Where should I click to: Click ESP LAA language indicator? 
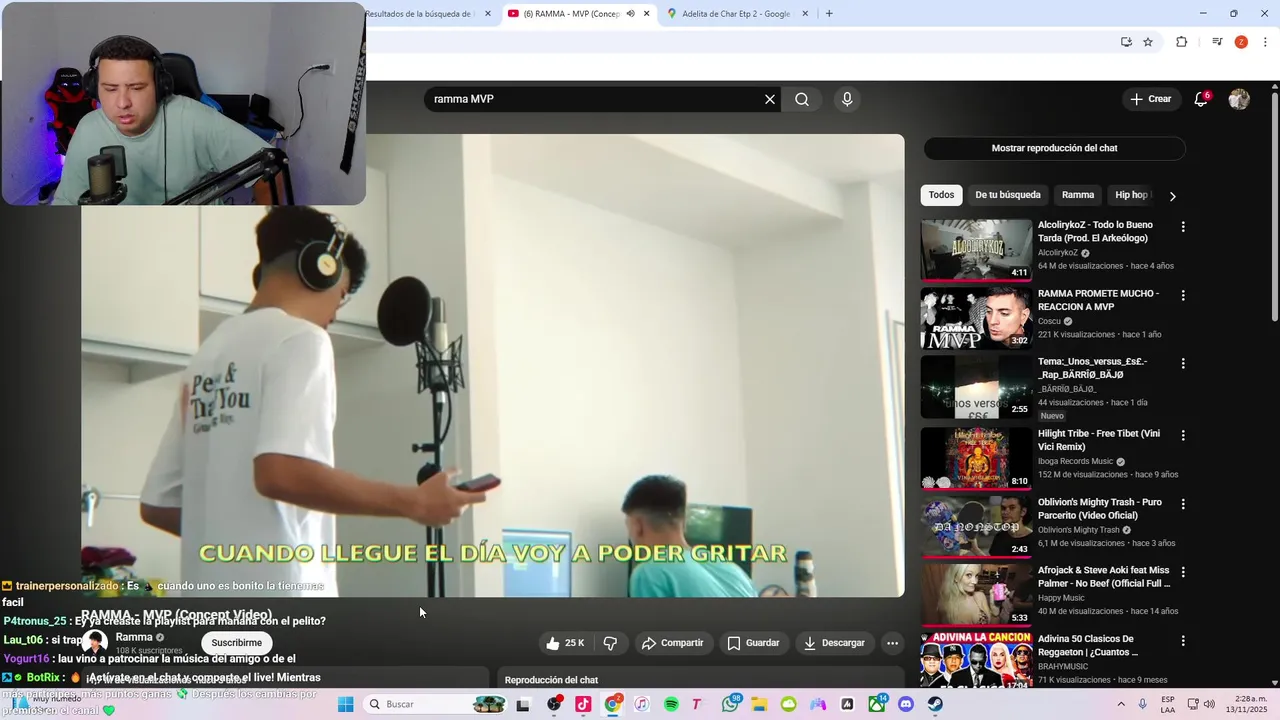point(1168,704)
